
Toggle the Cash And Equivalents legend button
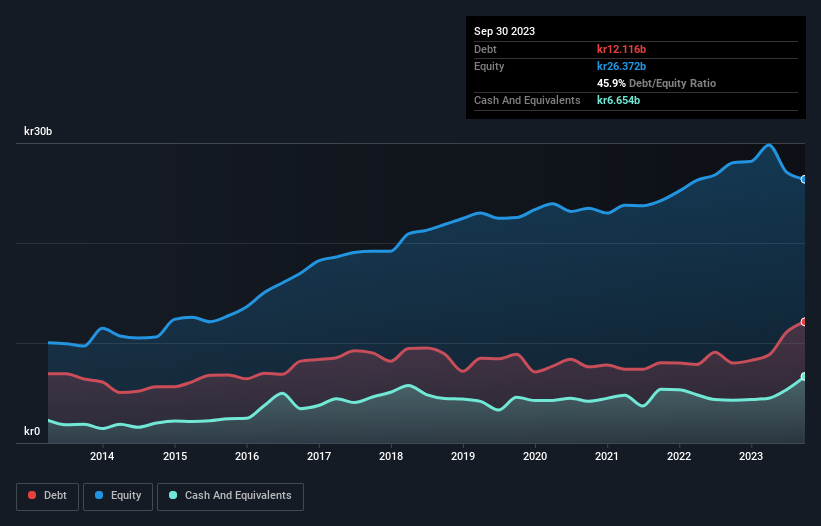[x=229, y=496]
